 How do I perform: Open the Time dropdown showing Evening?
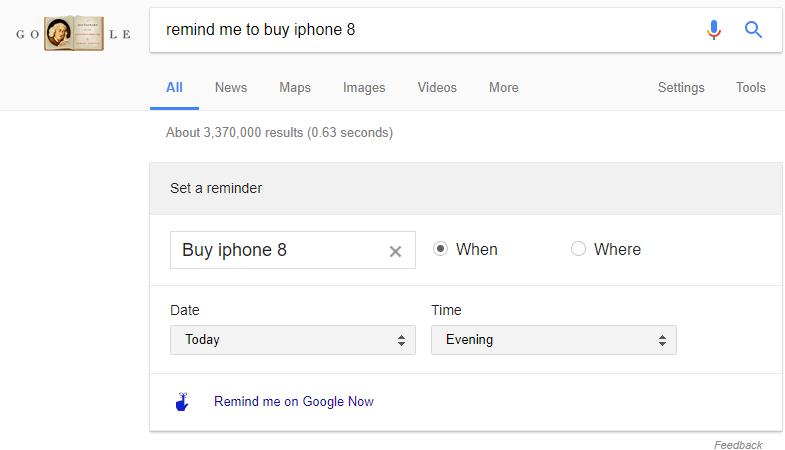point(554,340)
